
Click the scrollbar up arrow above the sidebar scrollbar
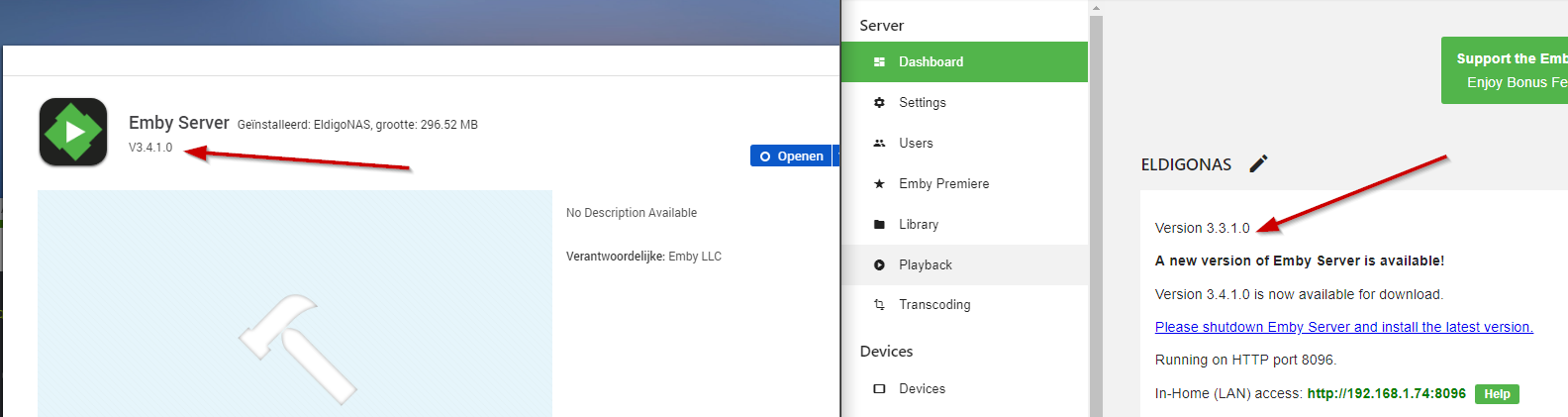pyautogui.click(x=1096, y=7)
